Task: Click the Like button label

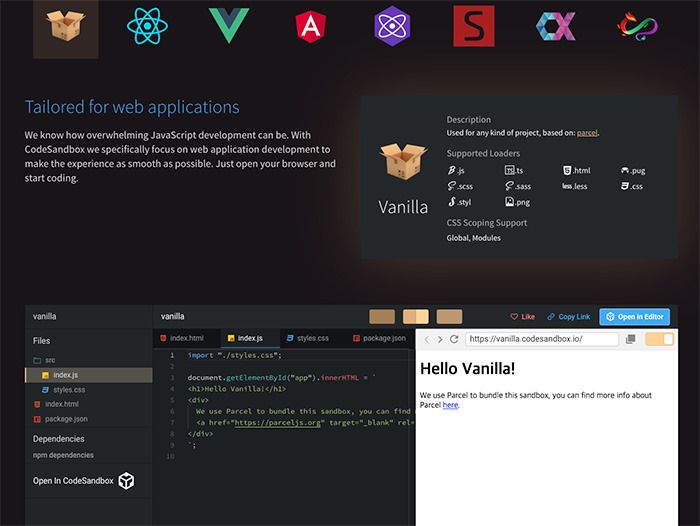Action: pyautogui.click(x=528, y=317)
